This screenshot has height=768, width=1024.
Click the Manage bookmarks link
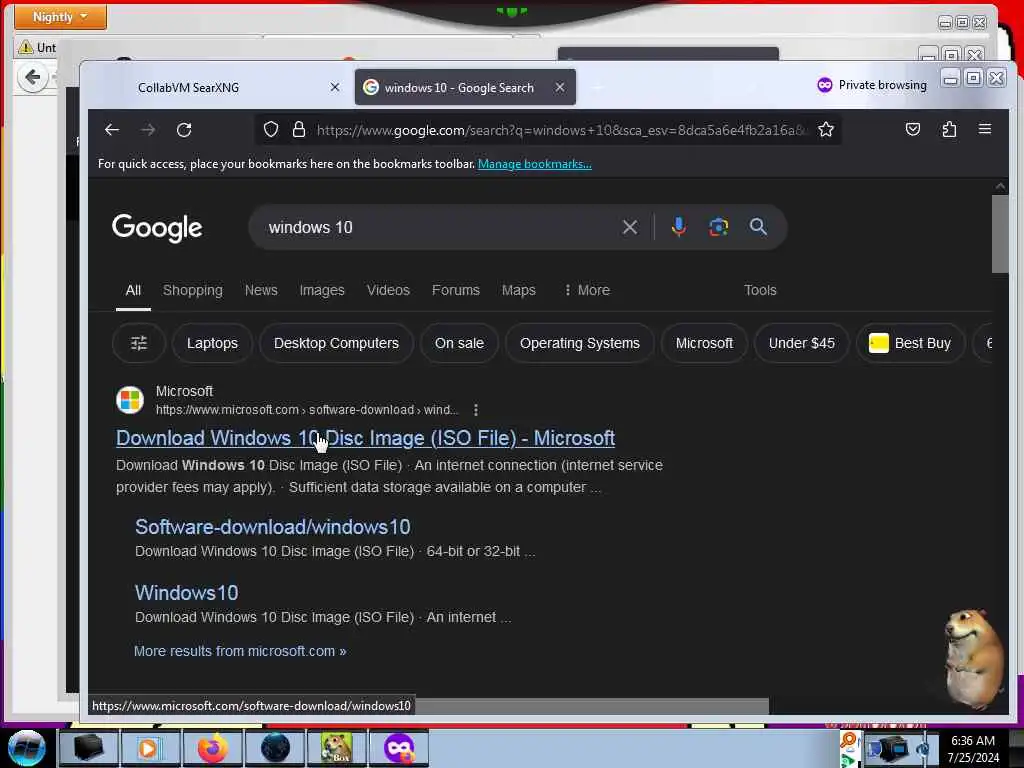click(534, 164)
